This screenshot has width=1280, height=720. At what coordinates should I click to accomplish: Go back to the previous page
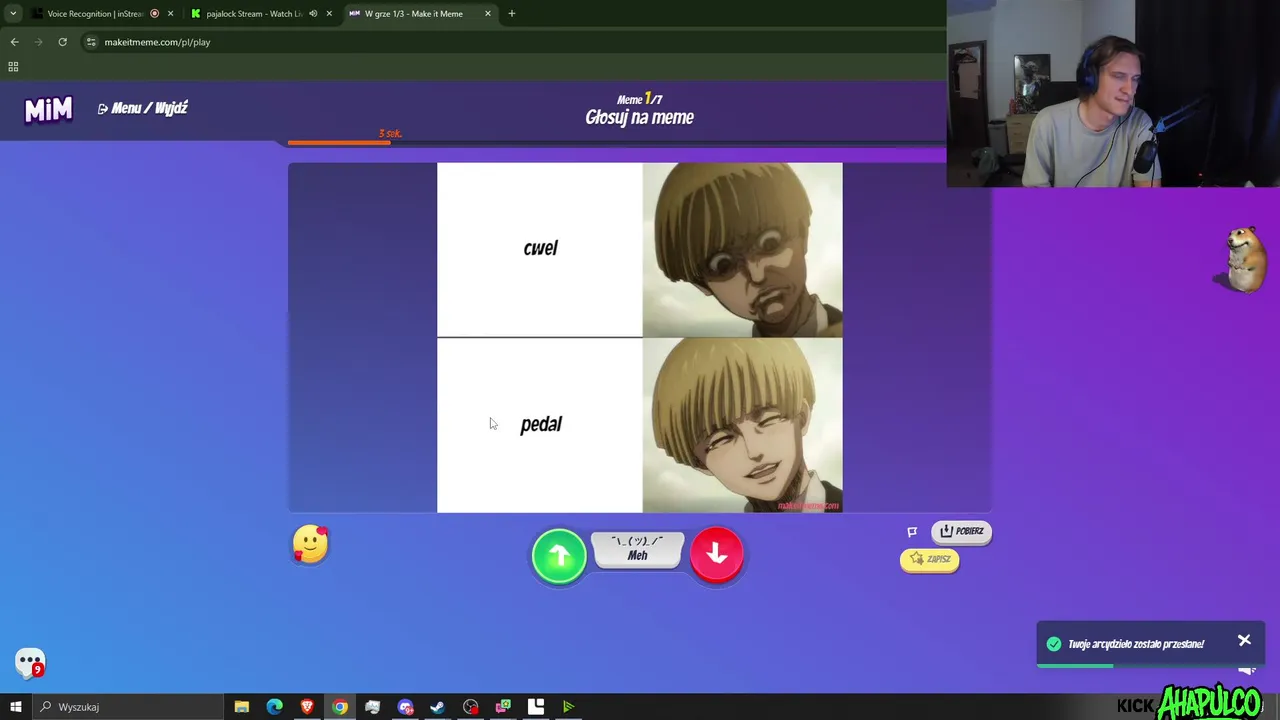click(14, 42)
